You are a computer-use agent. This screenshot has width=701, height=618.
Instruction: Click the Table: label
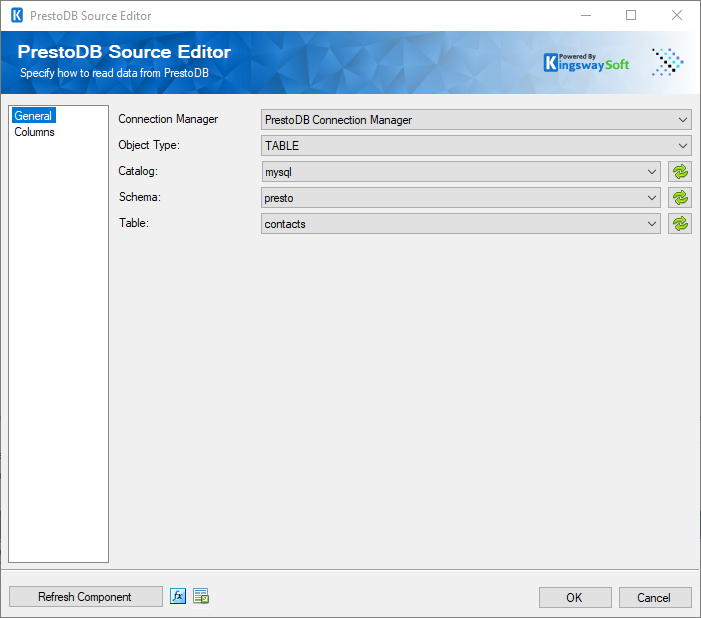[x=134, y=223]
